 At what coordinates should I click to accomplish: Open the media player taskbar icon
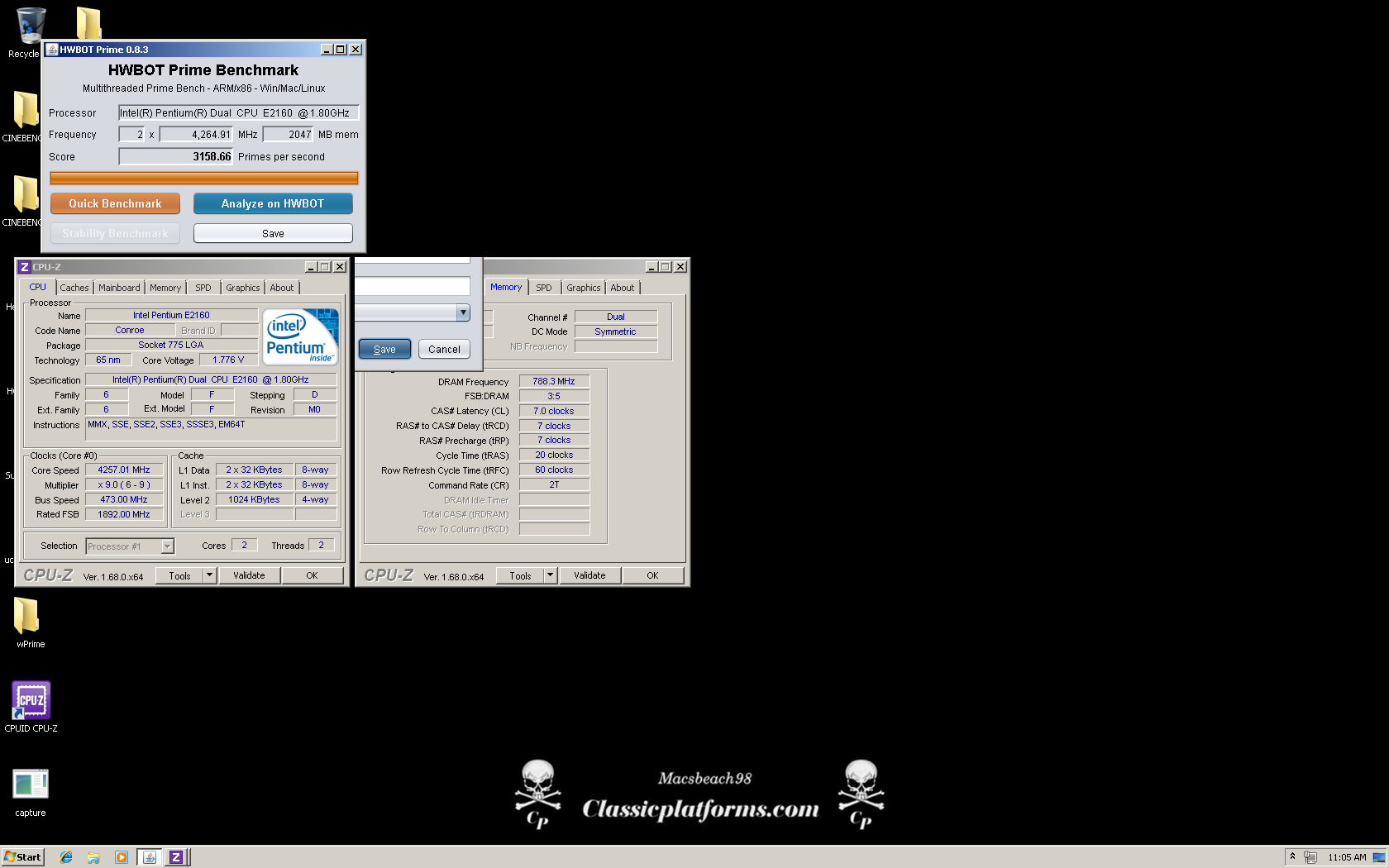point(122,857)
